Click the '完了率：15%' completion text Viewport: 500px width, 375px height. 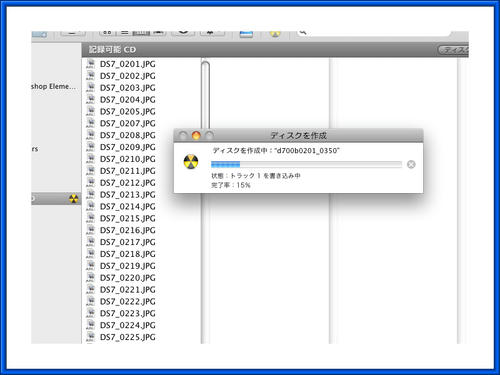[x=231, y=185]
